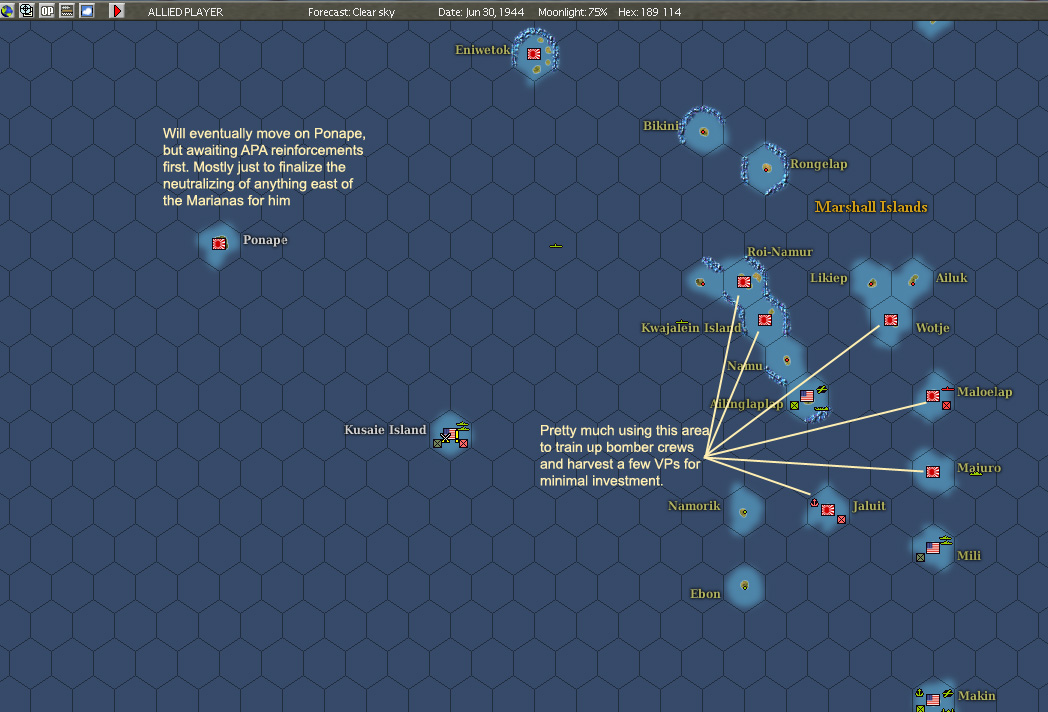Image resolution: width=1048 pixels, height=712 pixels.
Task: Click the 'Marshall Islands' region label
Action: click(x=871, y=207)
